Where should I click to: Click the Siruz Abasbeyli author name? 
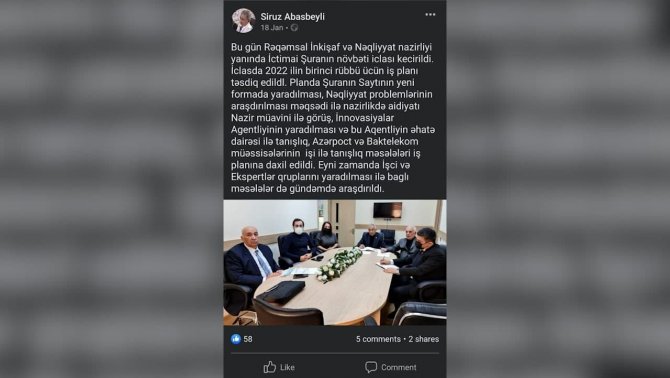293,16
